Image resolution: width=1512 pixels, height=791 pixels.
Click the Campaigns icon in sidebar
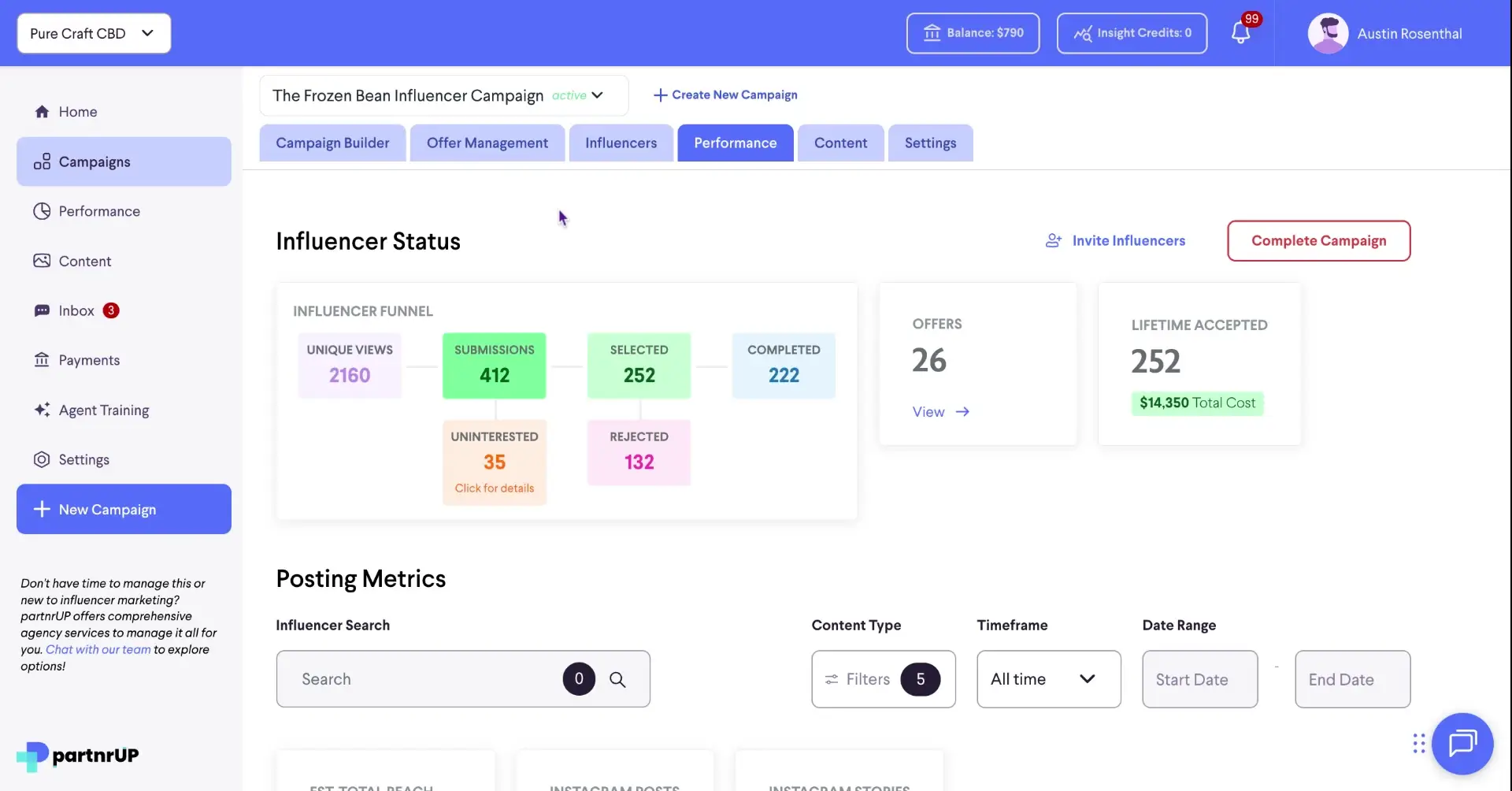click(x=43, y=162)
